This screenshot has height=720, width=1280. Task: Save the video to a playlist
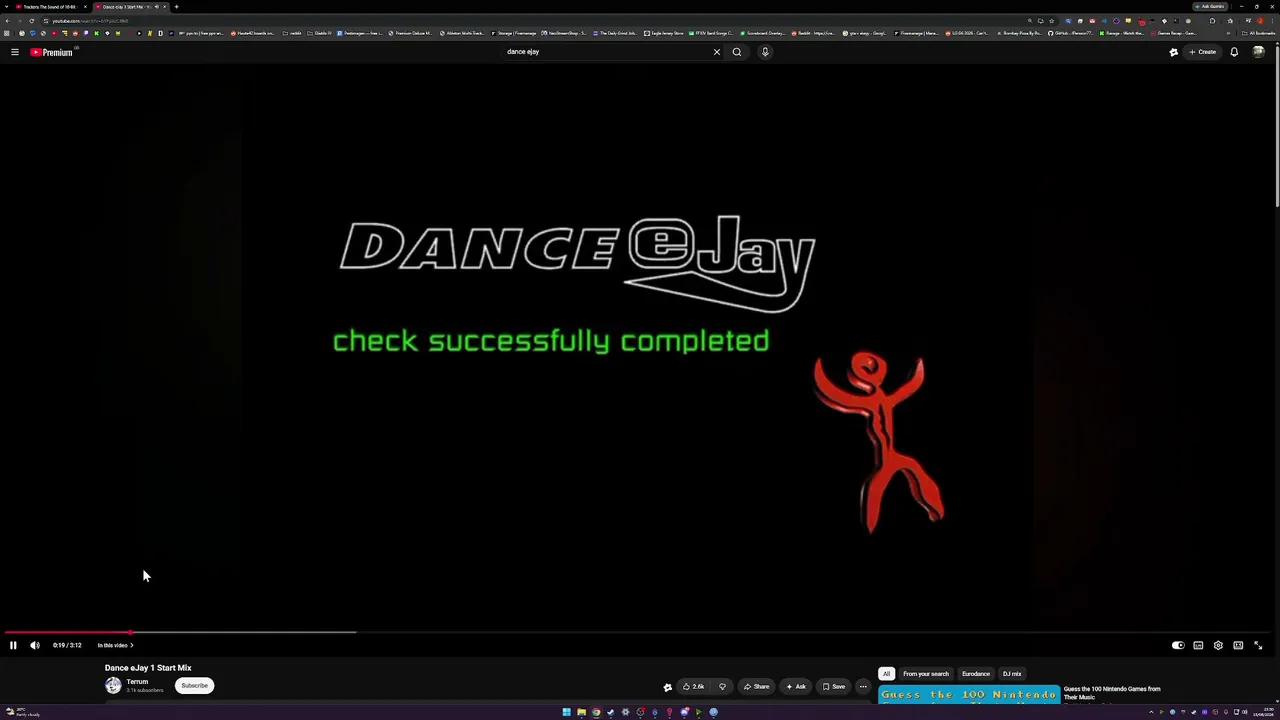pyautogui.click(x=834, y=686)
